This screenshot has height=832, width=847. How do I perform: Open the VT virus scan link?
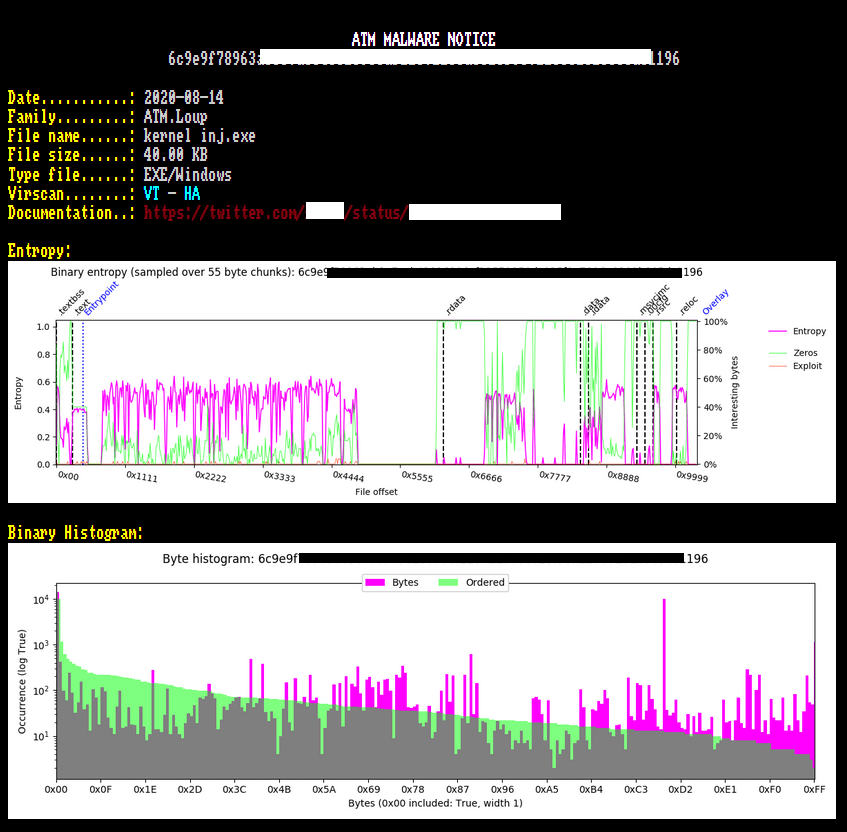click(154, 194)
